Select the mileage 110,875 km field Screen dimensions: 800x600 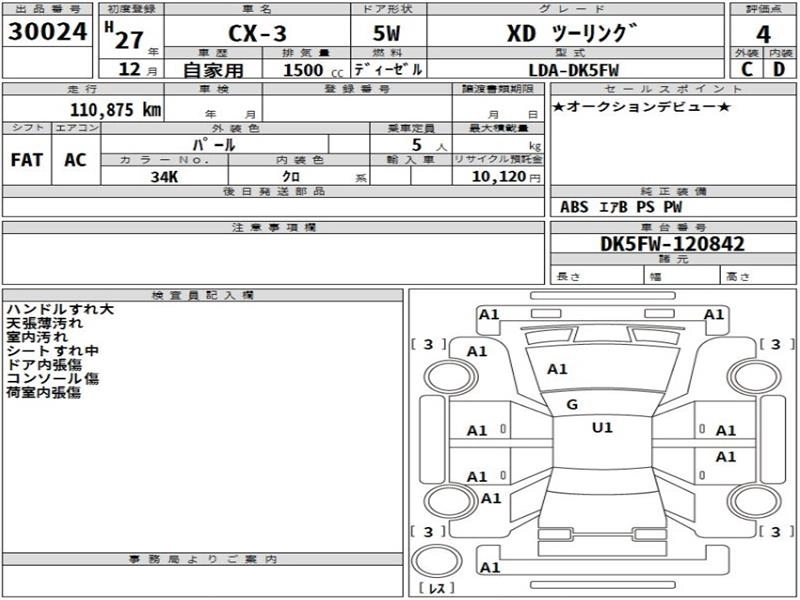83,109
